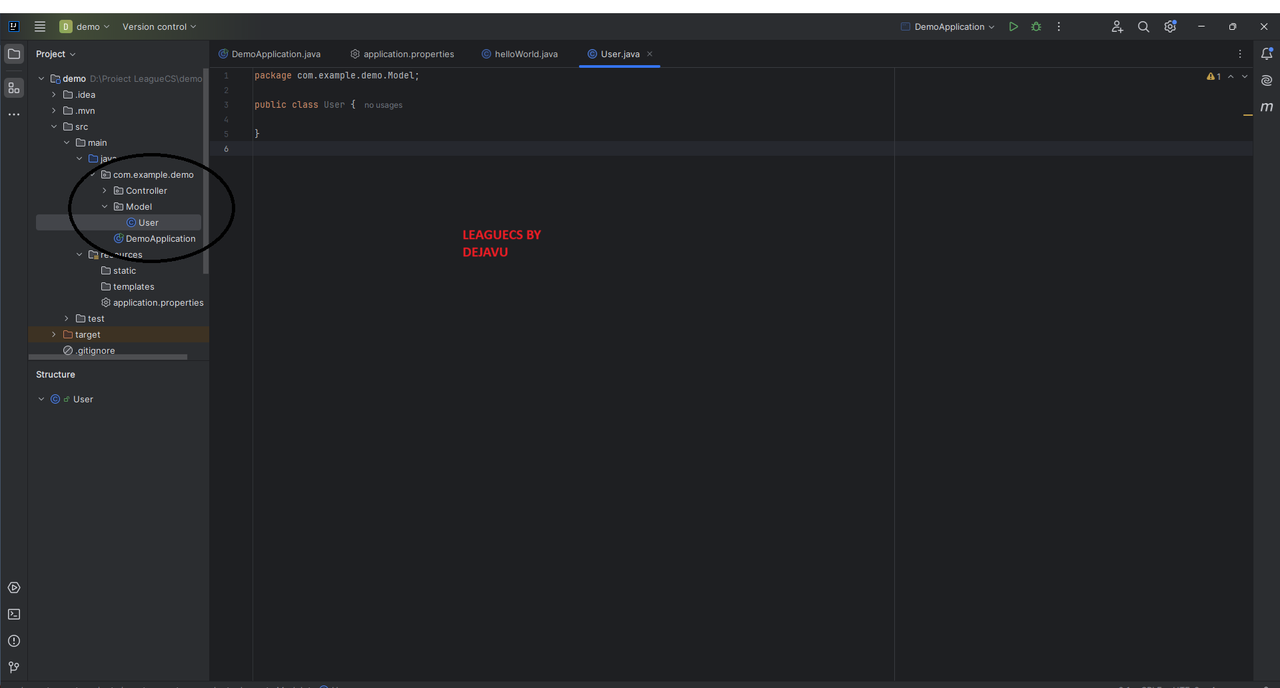Open the Maven tool window icon
This screenshot has width=1280, height=688.
tap(1267, 107)
